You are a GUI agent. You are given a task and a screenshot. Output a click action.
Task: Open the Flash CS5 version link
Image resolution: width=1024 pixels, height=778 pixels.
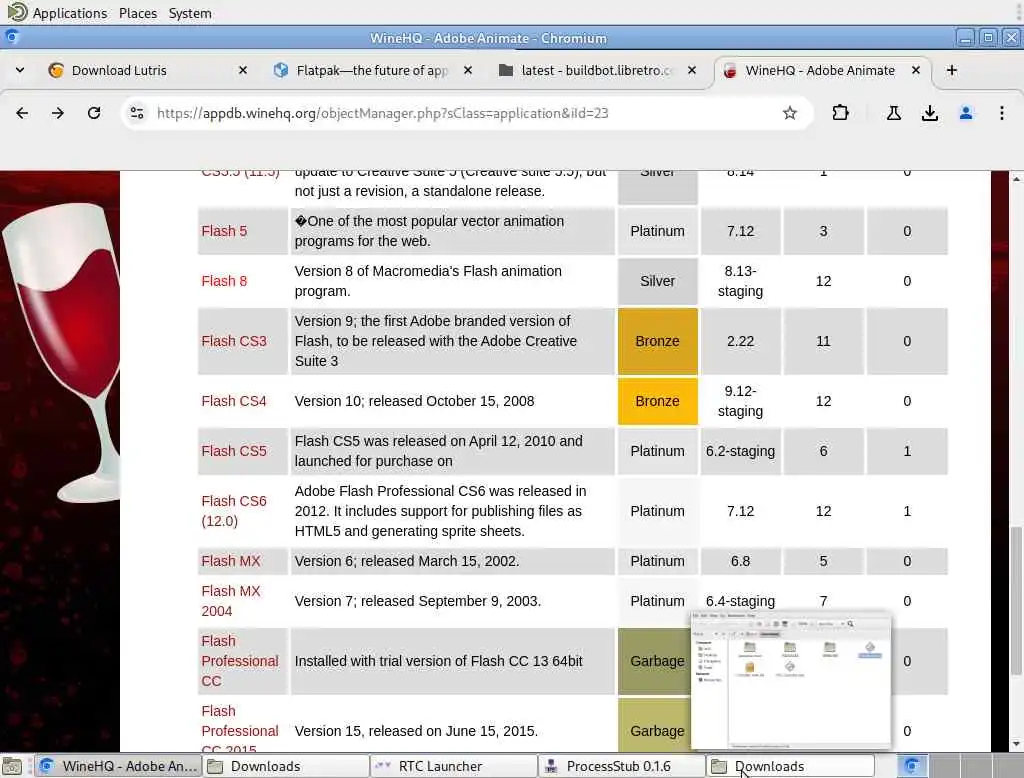click(x=234, y=451)
